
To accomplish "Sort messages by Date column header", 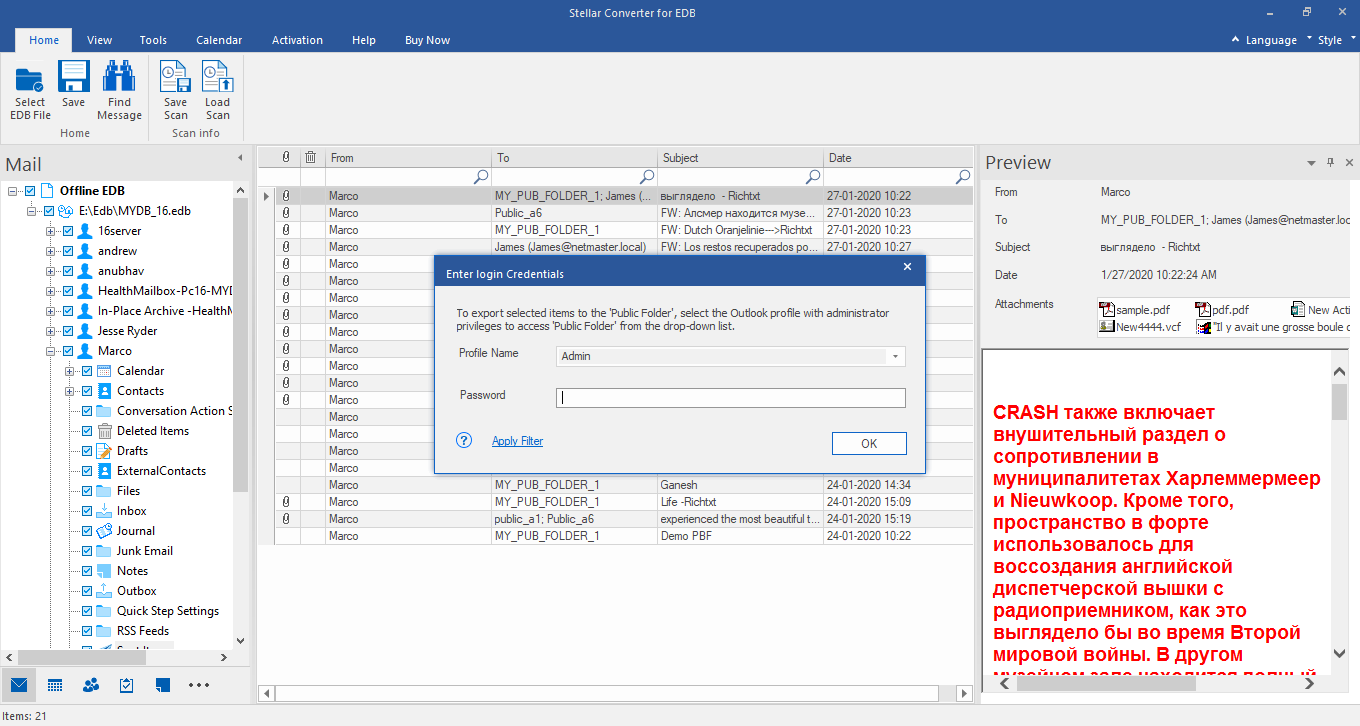I will [898, 157].
